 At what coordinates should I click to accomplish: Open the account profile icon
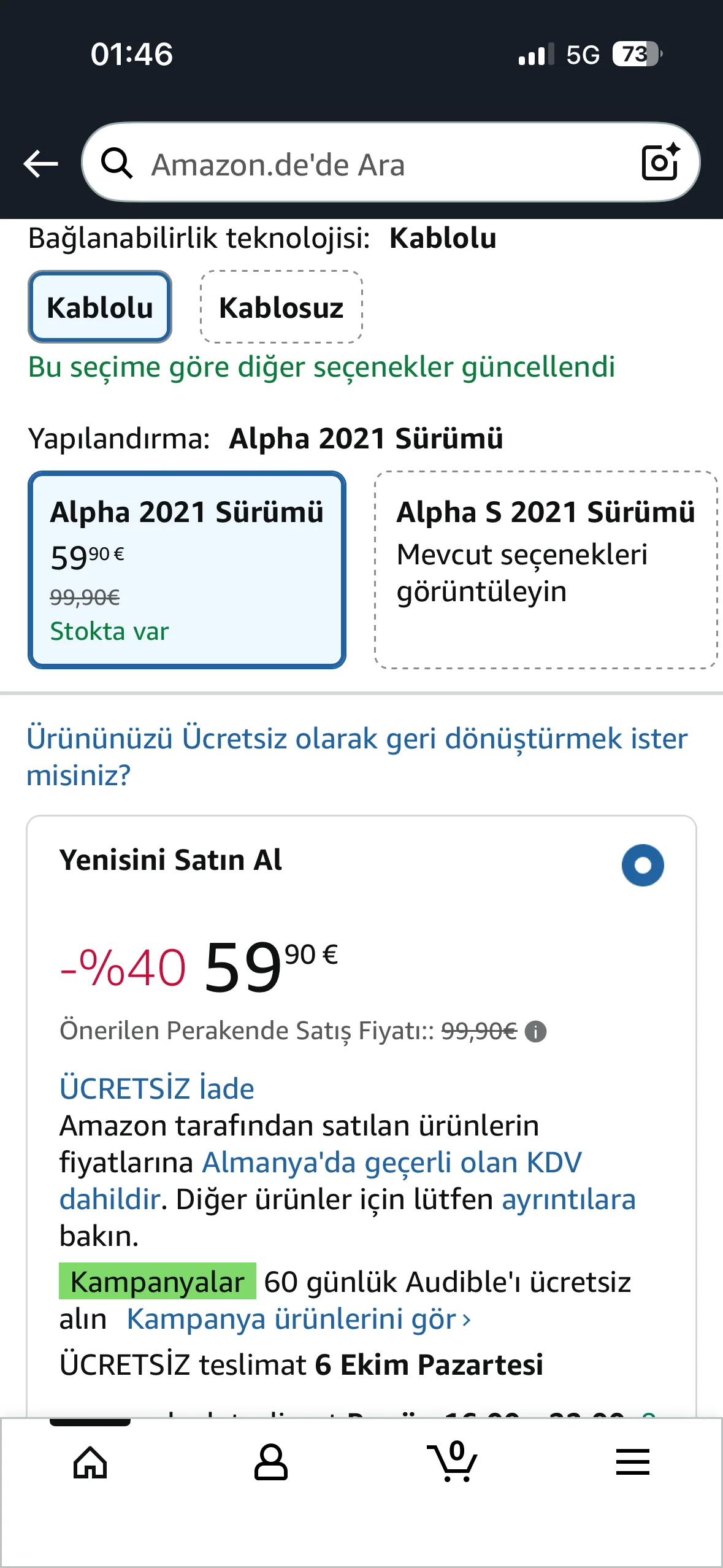[270, 1462]
